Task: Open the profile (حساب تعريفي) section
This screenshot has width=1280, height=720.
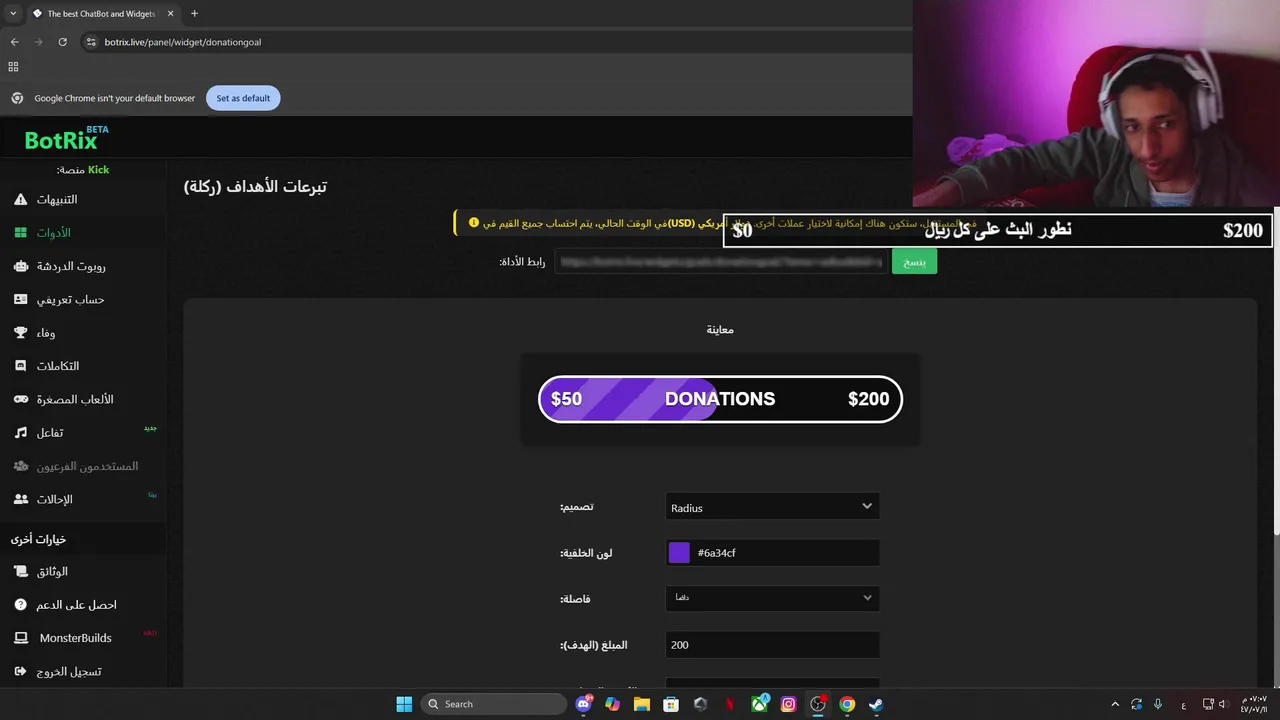Action: coord(83,299)
